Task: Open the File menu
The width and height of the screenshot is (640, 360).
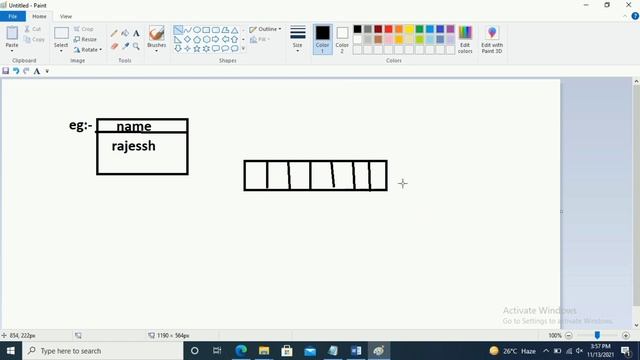Action: point(13,16)
